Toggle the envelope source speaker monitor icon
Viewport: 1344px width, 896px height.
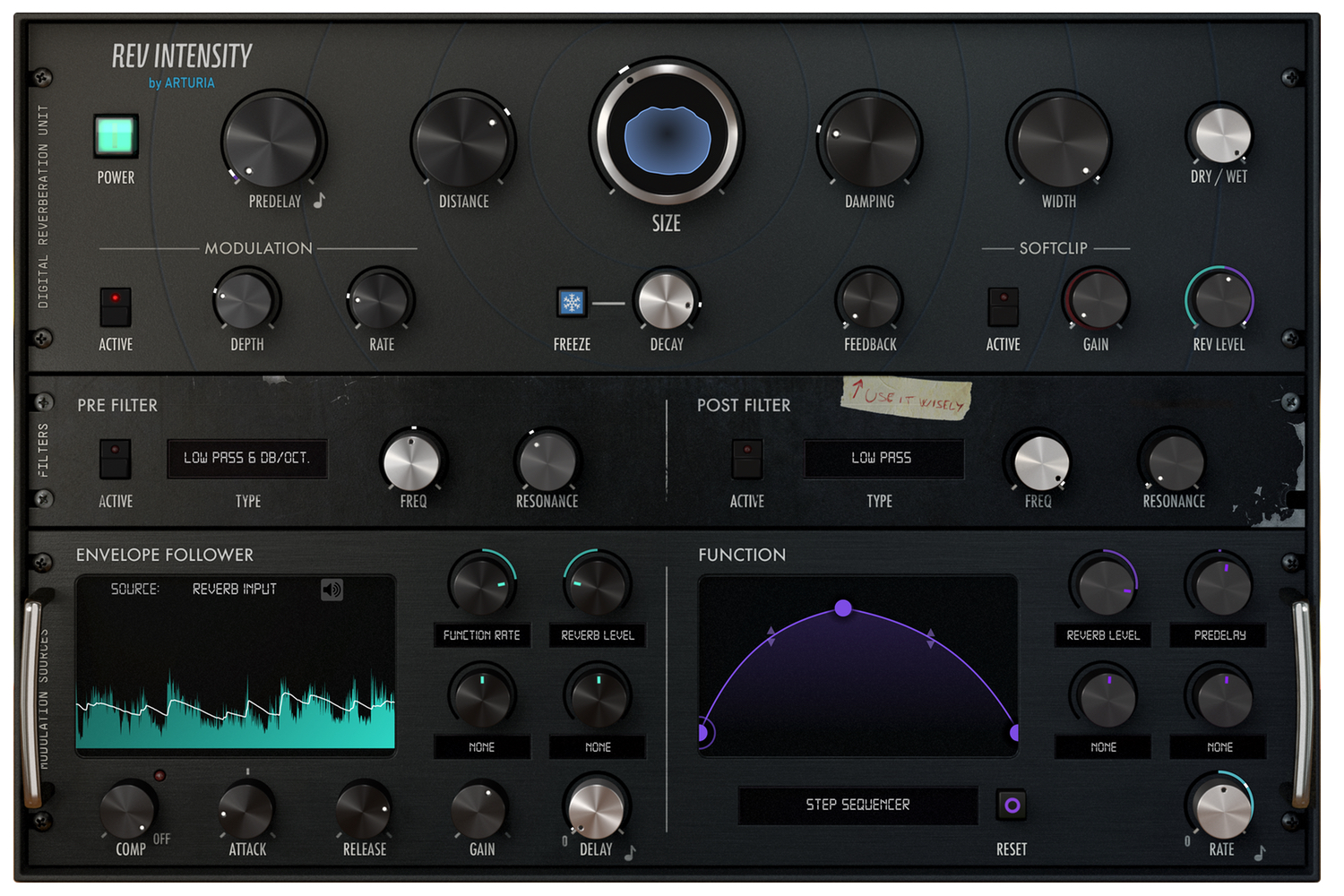click(x=332, y=589)
